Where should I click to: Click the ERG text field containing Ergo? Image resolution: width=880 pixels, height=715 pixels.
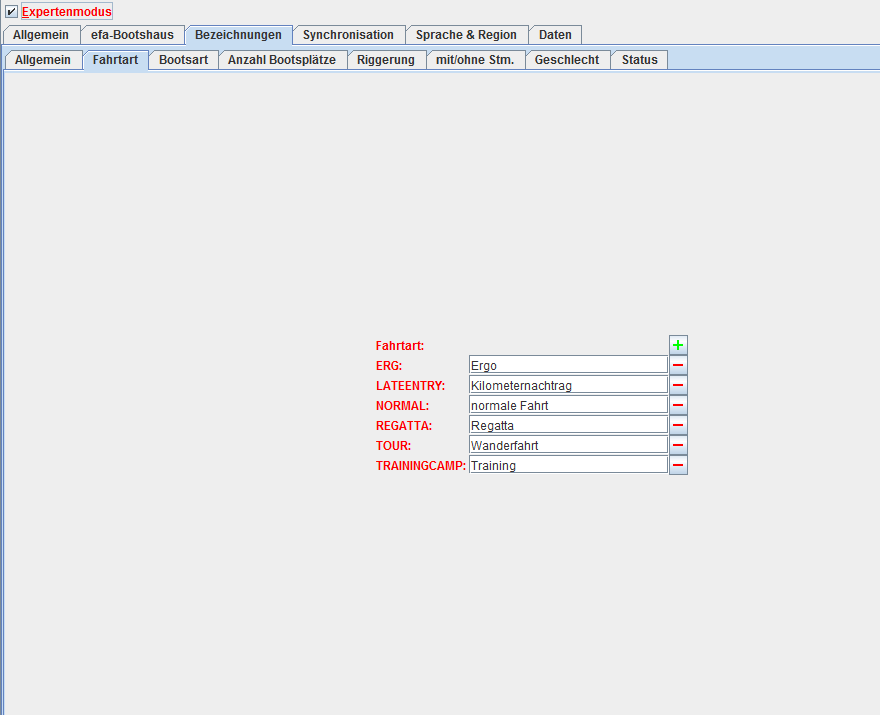(567, 365)
